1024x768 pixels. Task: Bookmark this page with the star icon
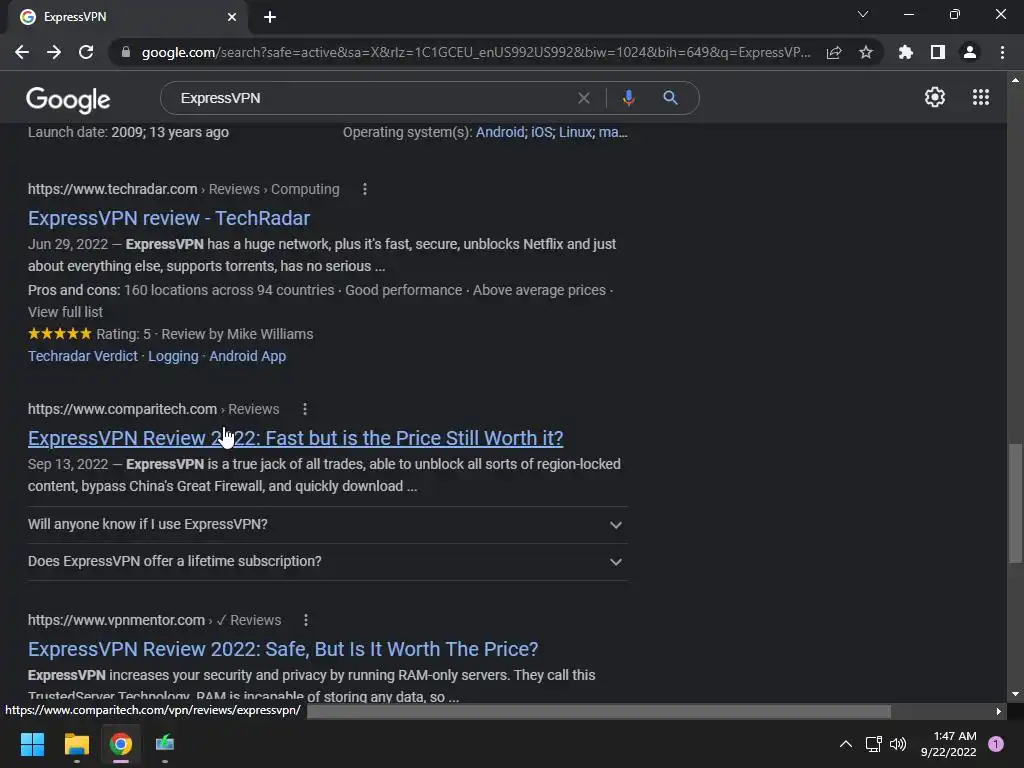[866, 52]
